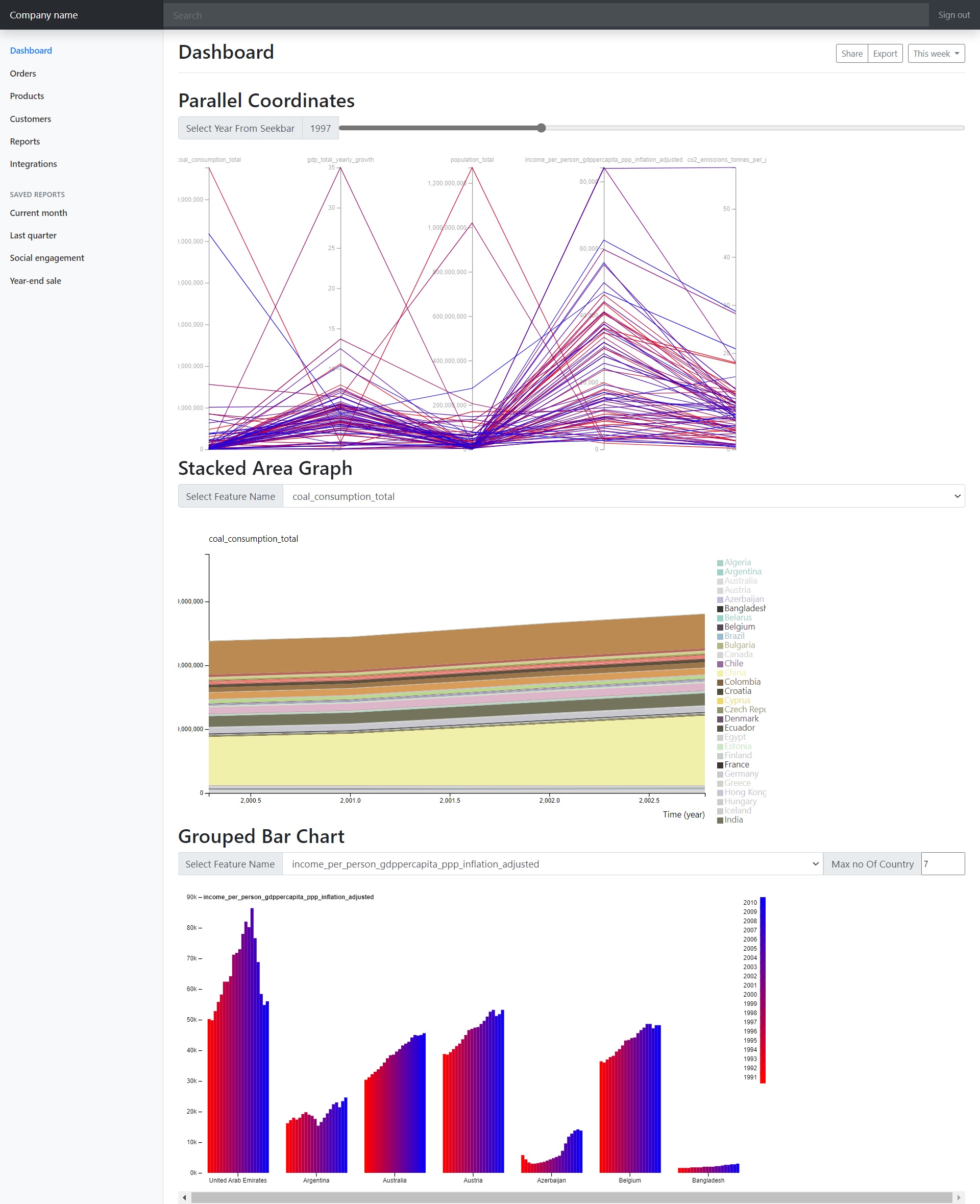Open stacked area feature name dropdown
980x1204 pixels.
[623, 496]
